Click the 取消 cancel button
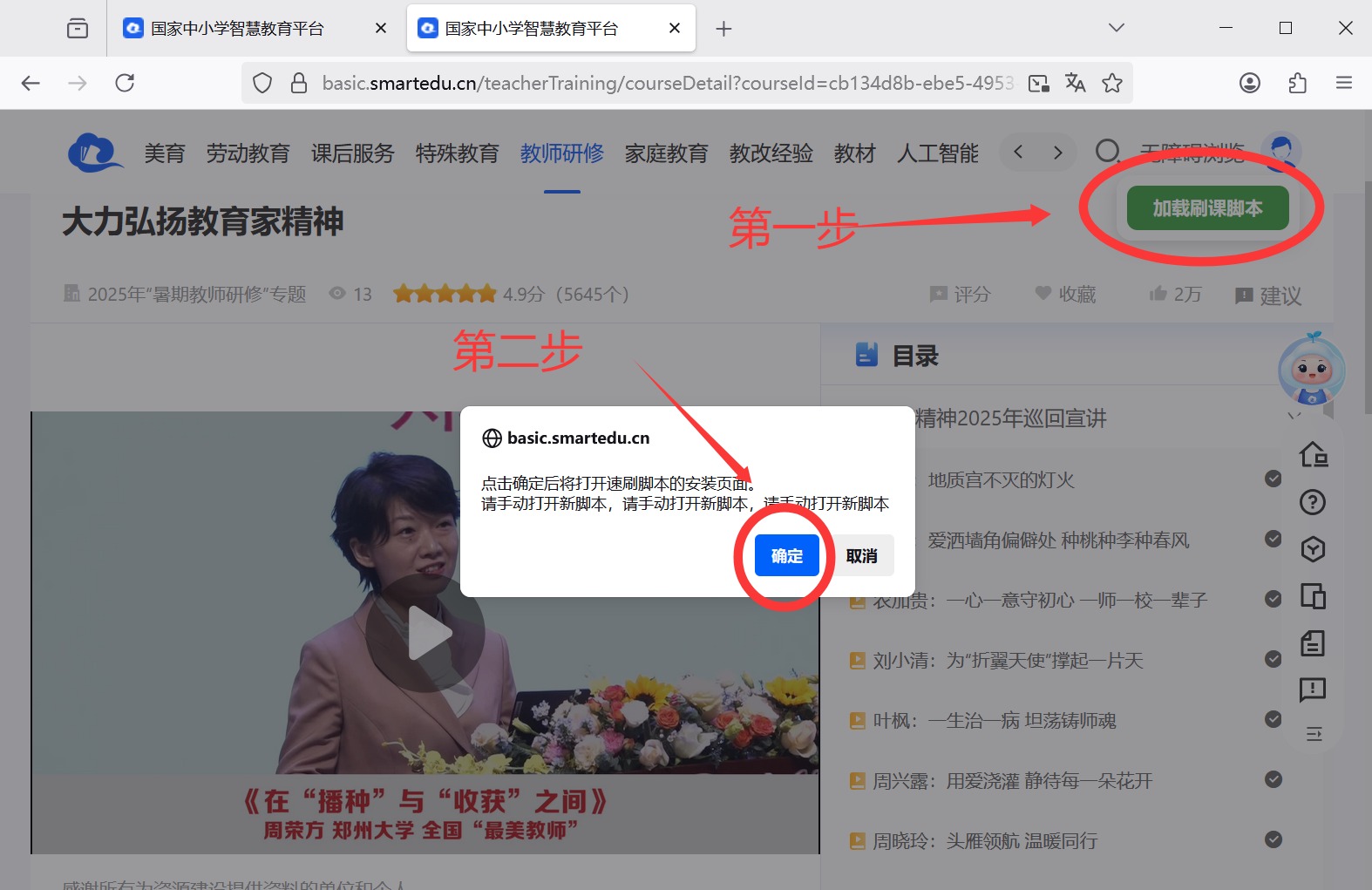 pos(861,555)
